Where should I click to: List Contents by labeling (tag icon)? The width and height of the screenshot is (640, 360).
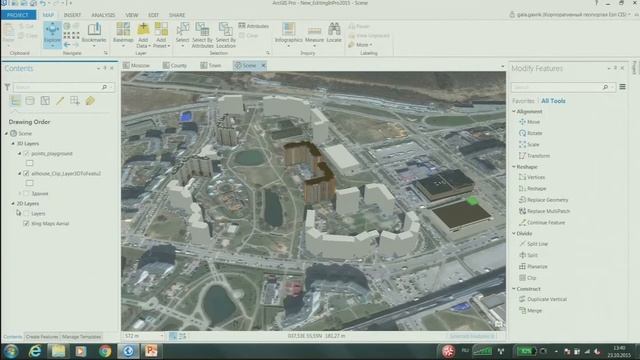click(x=90, y=100)
